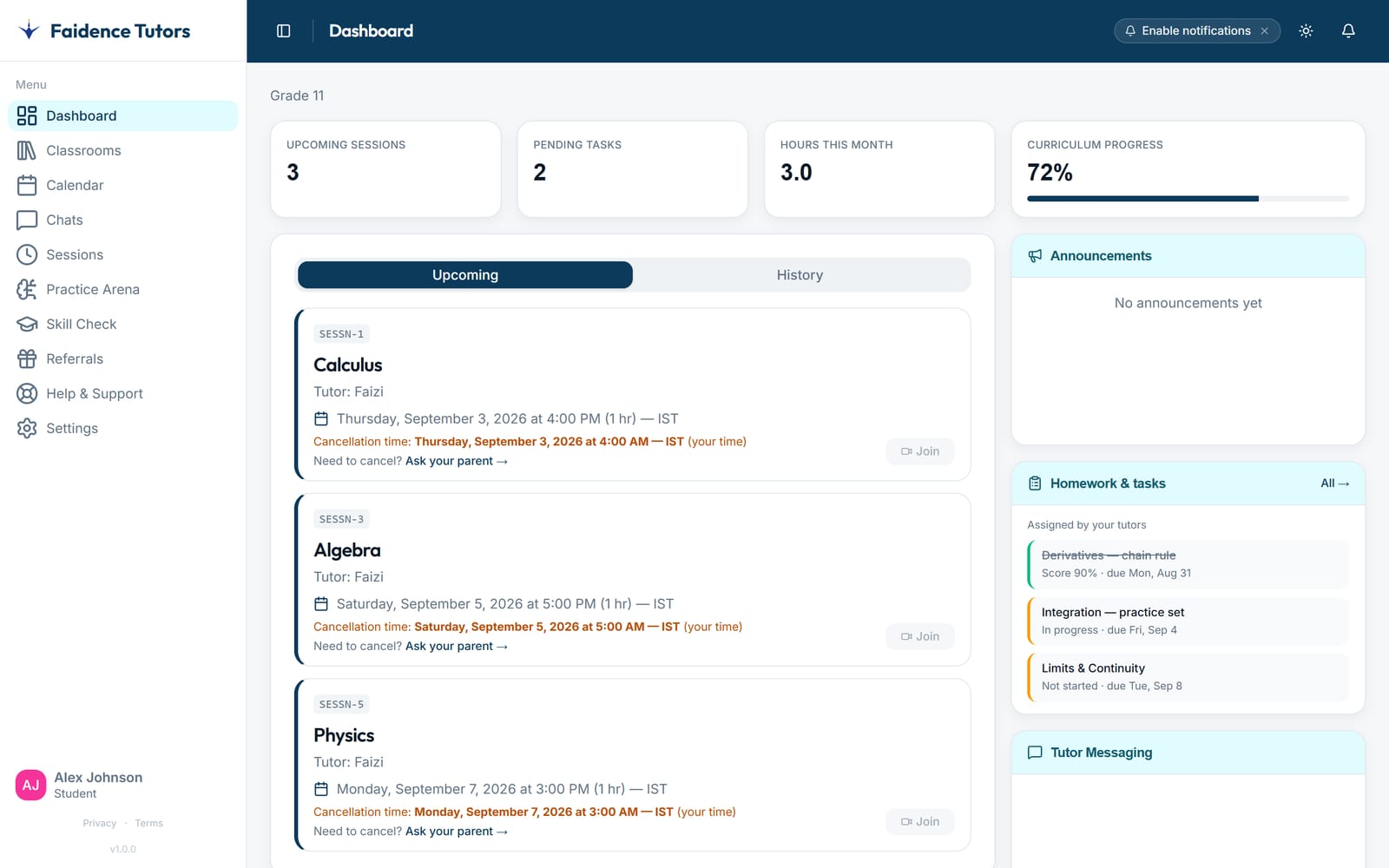Join the Physics session

[x=920, y=821]
